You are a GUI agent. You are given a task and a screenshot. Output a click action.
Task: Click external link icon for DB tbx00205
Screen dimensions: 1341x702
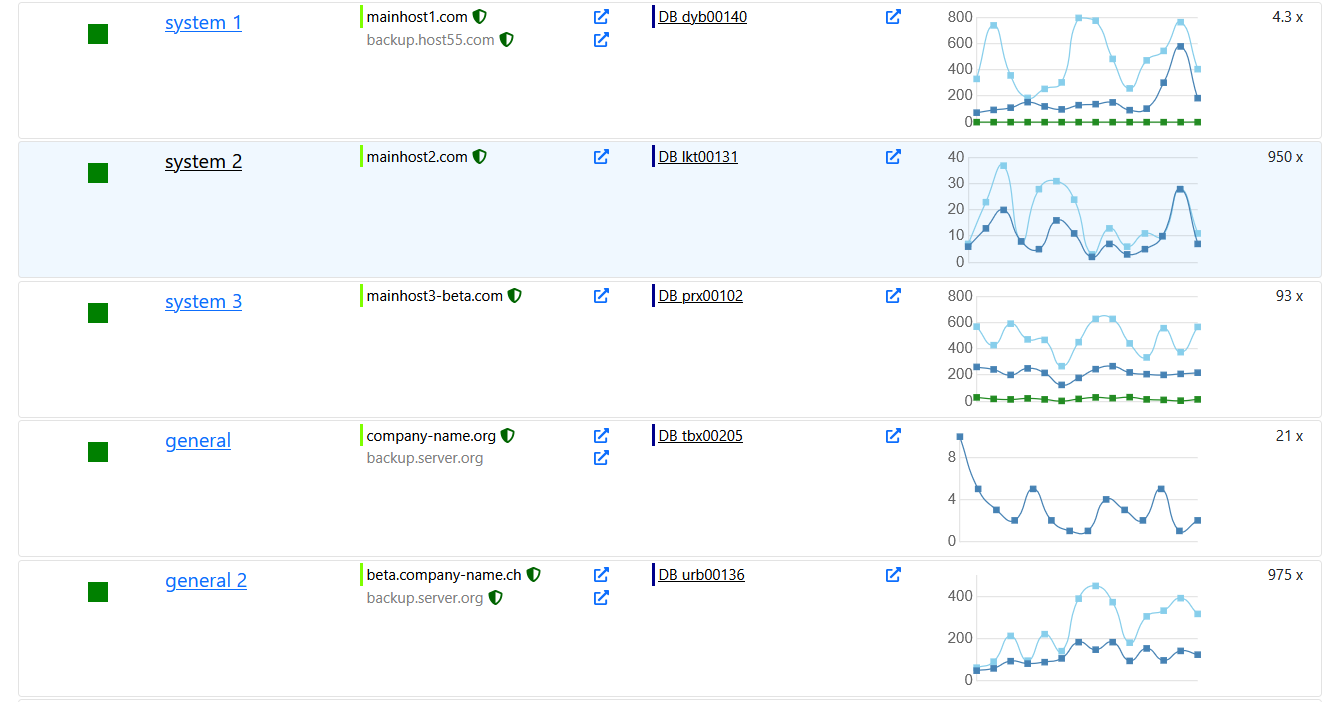point(893,436)
